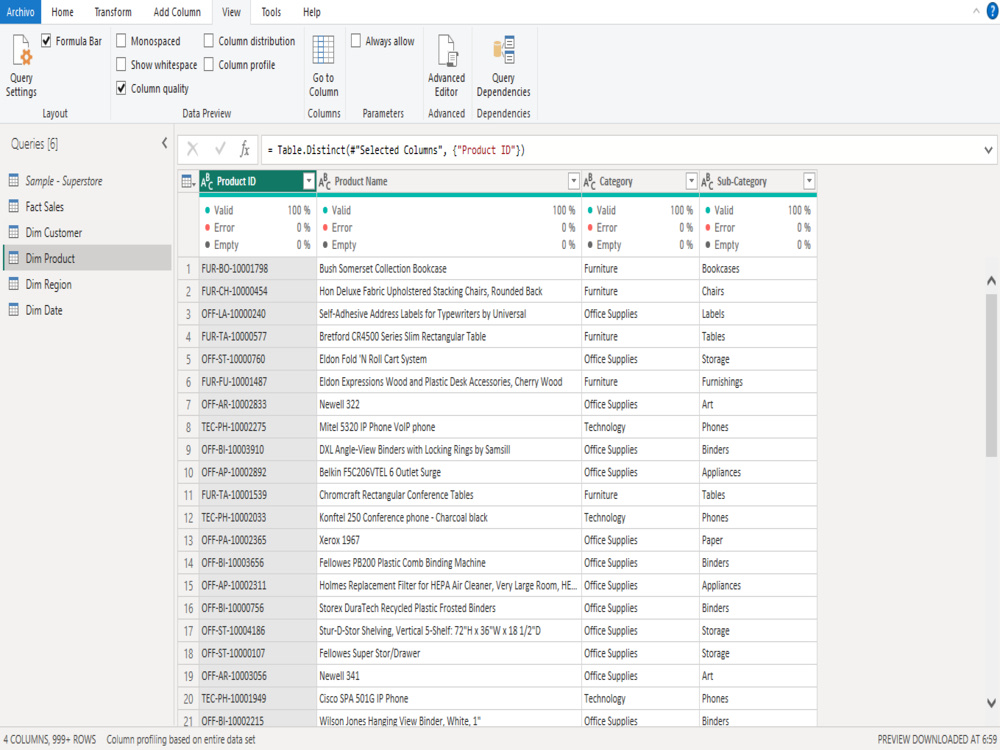Click the ABC type icon of Sub-Category
Screen dimensions: 1000x750
707,182
